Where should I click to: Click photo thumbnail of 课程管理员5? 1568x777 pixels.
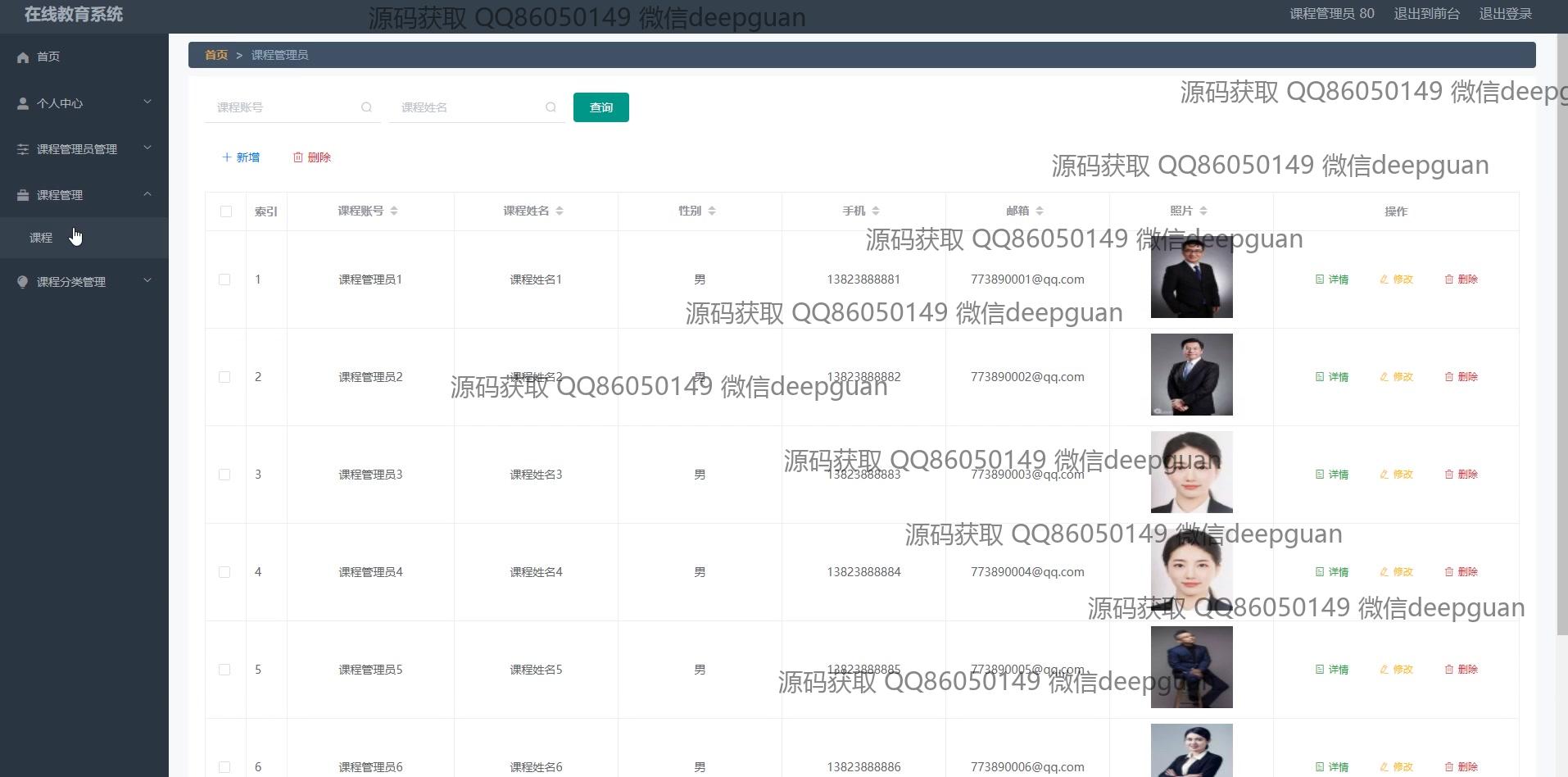[x=1192, y=667]
